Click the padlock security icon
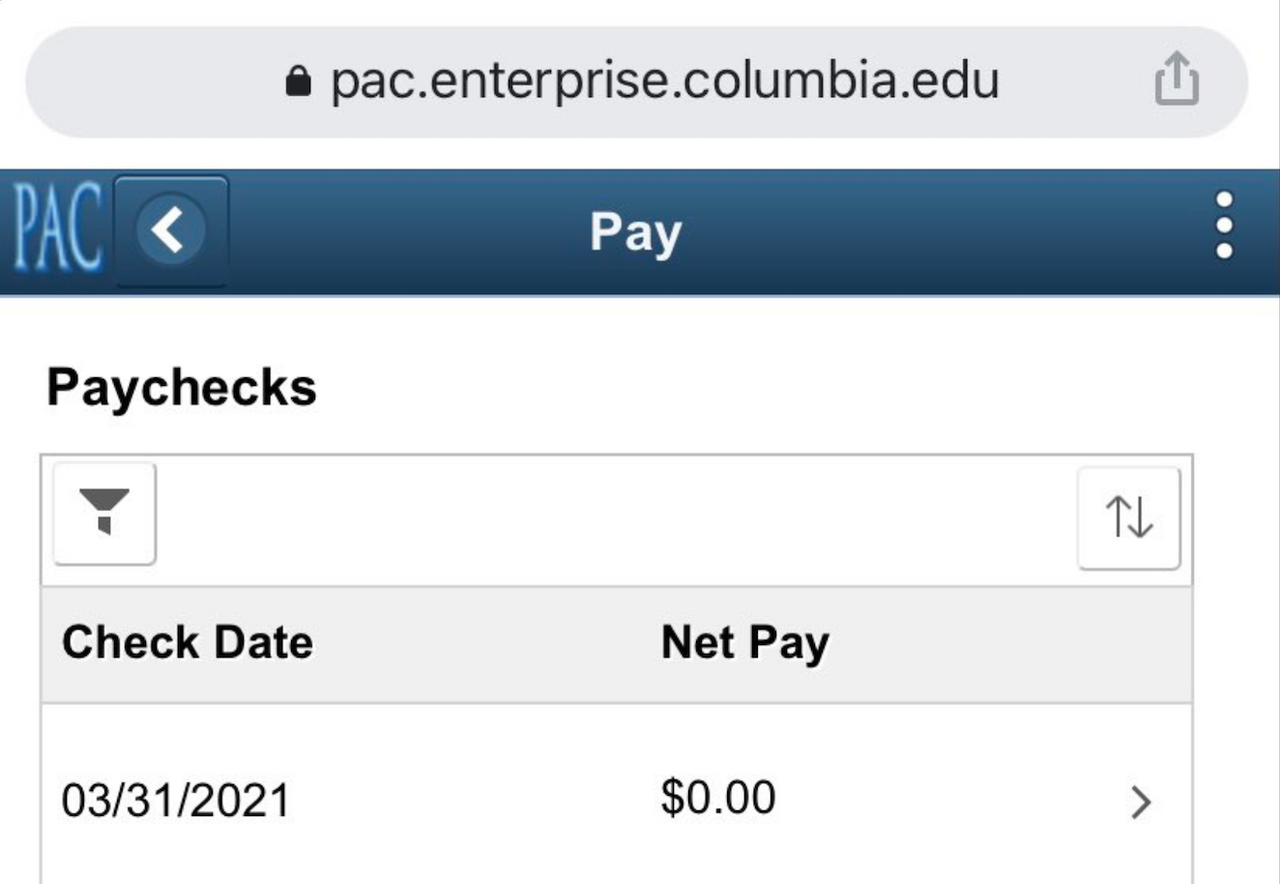1280x884 pixels. point(298,80)
